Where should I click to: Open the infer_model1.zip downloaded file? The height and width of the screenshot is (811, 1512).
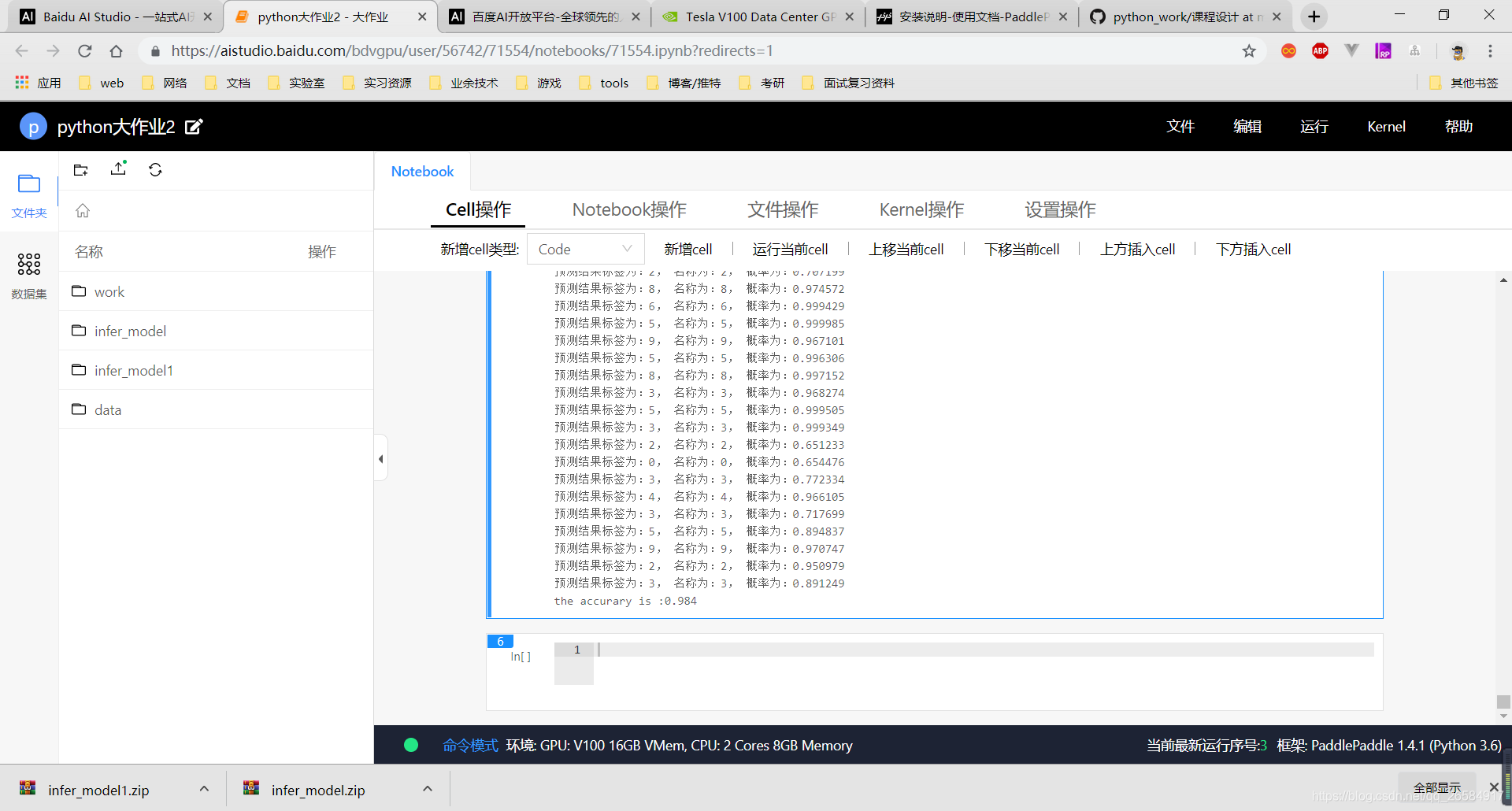98,790
